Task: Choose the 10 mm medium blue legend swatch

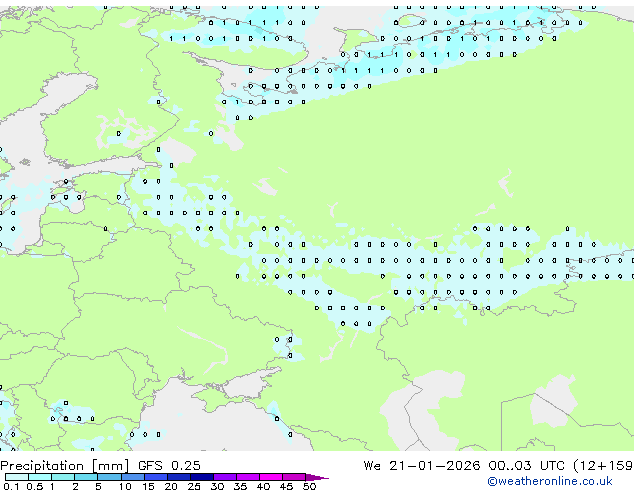Action: click(x=133, y=477)
